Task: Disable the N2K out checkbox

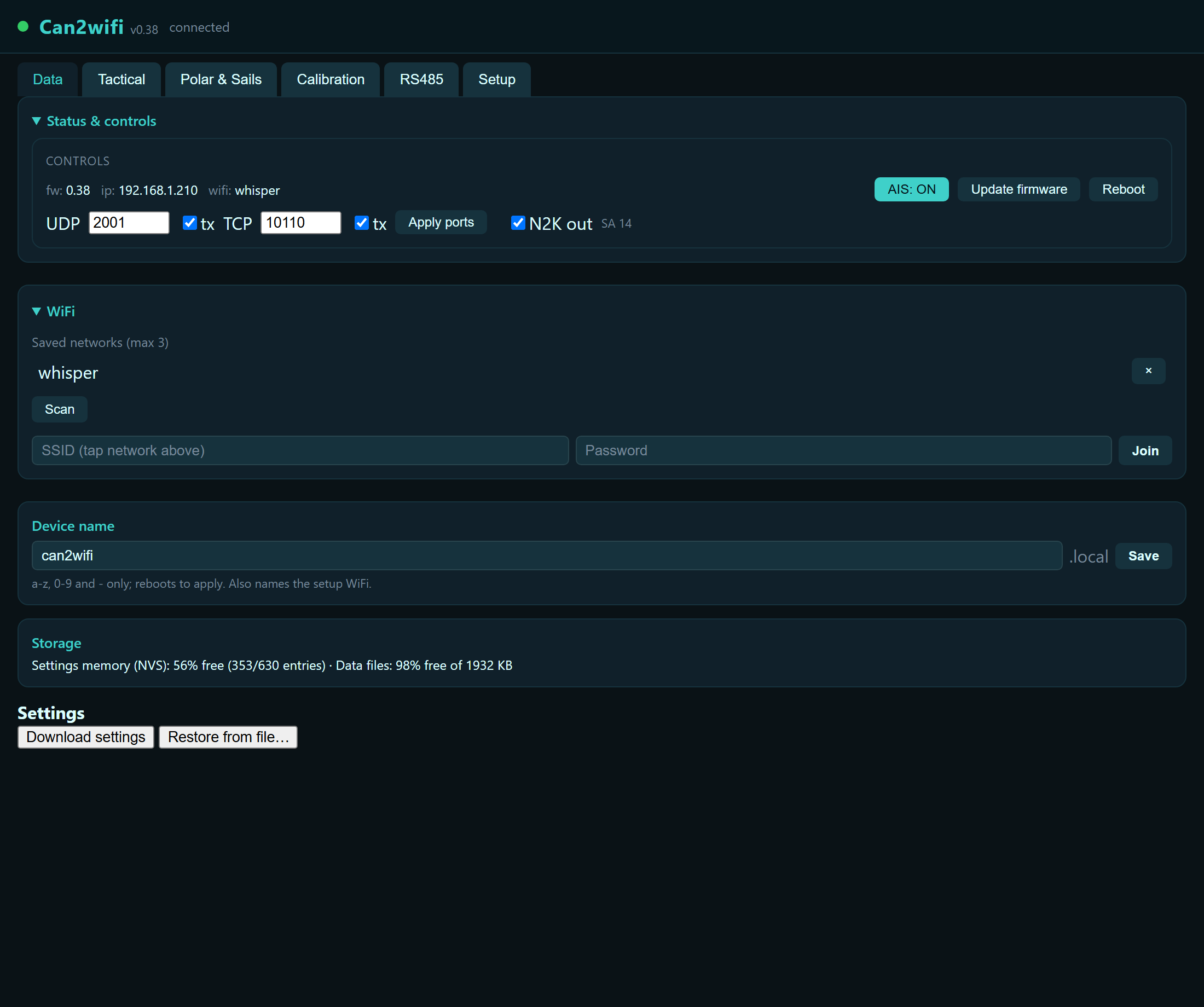Action: 518,223
